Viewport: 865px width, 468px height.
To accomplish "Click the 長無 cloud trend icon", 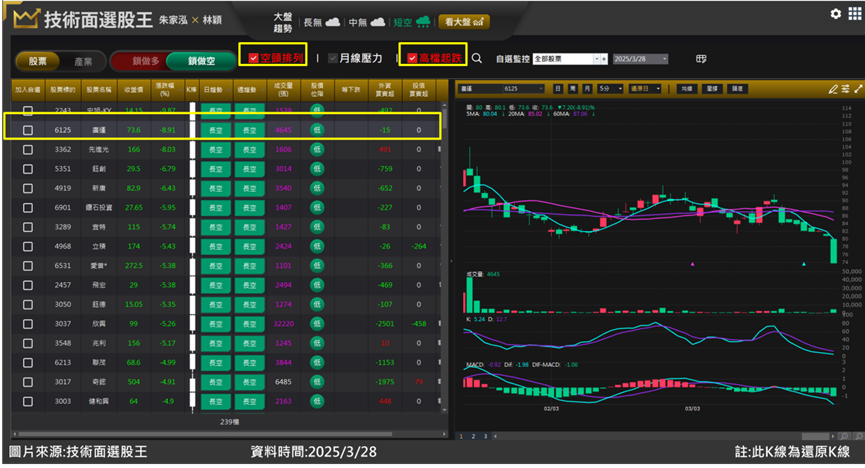I will coord(333,22).
